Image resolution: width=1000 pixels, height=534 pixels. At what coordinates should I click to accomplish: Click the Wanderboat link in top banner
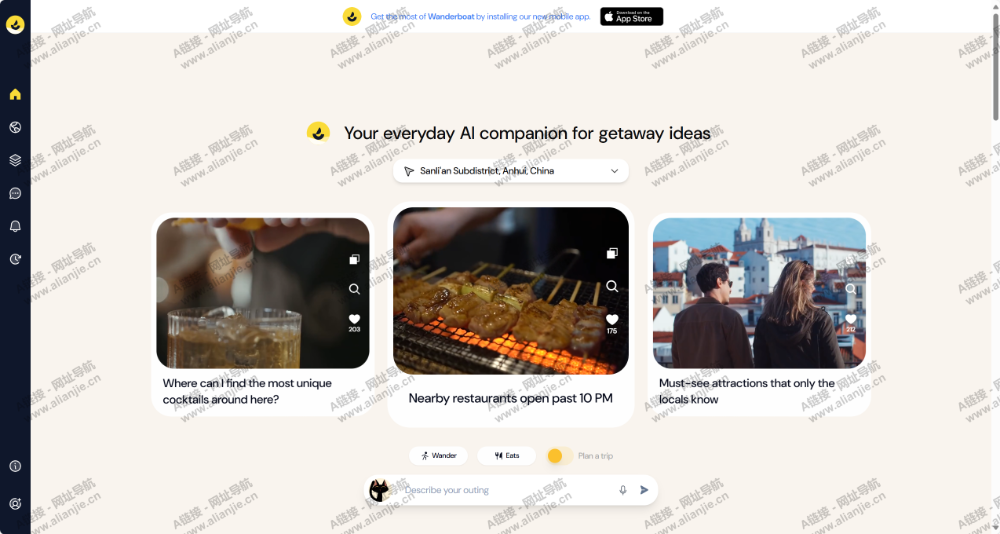point(451,17)
